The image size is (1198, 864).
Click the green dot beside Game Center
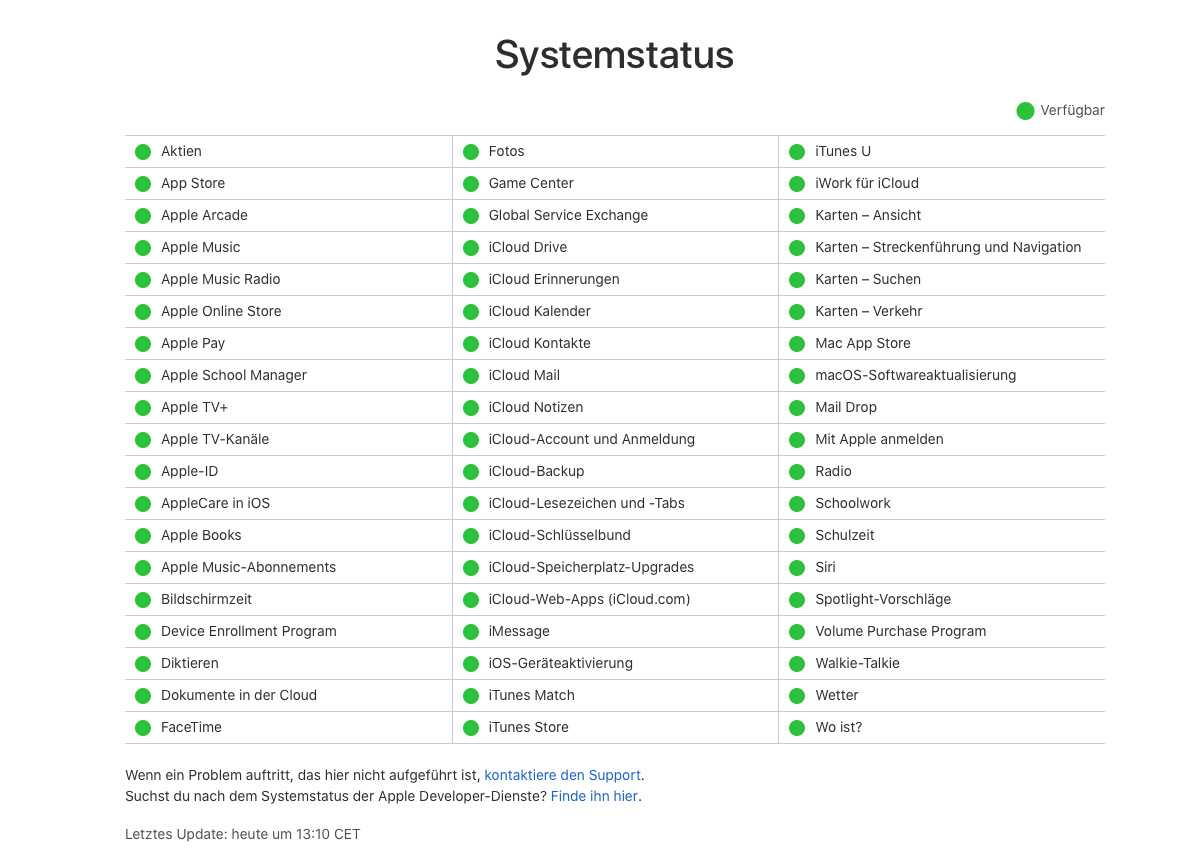click(470, 184)
